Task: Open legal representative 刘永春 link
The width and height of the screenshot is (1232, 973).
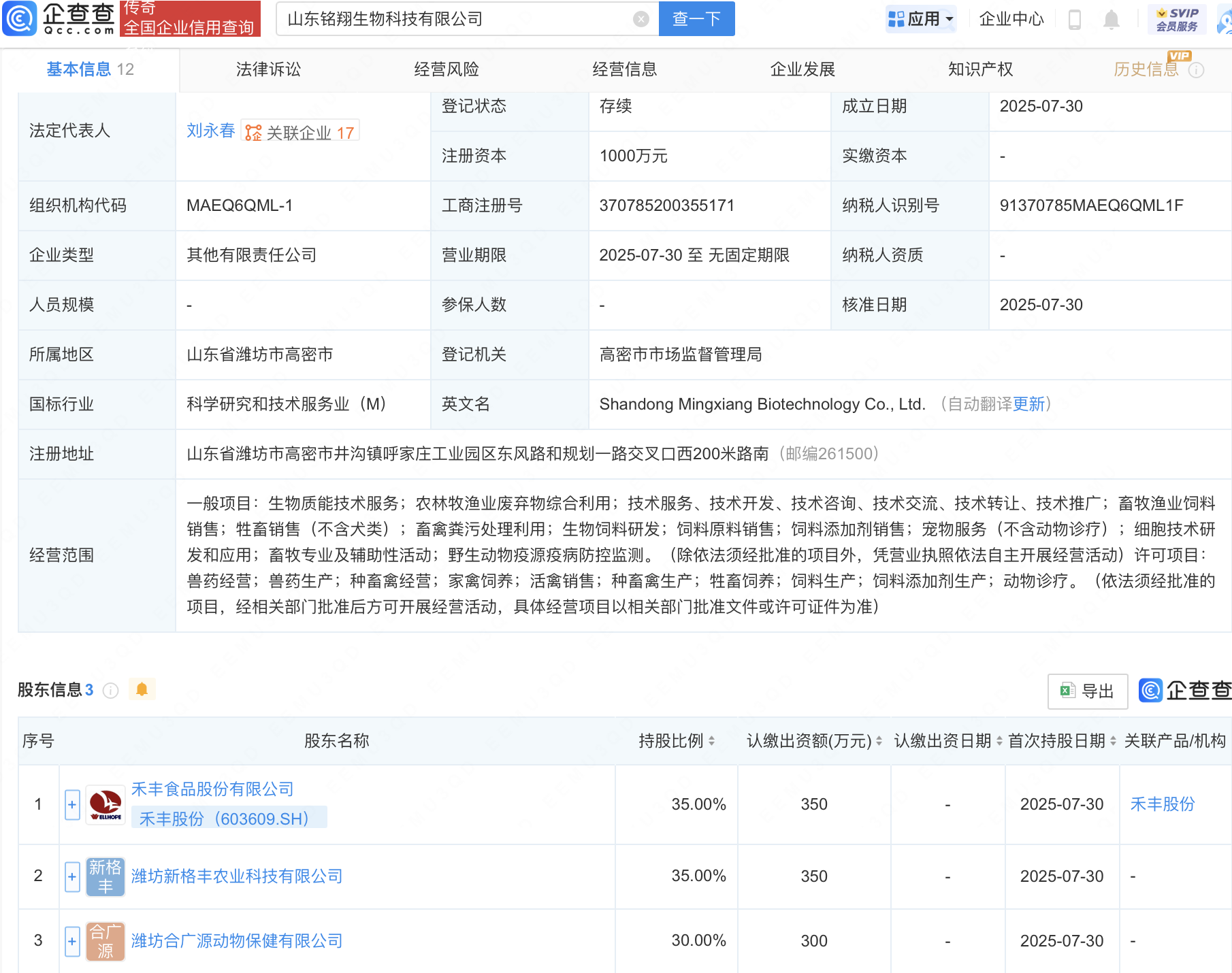Action: tap(211, 131)
